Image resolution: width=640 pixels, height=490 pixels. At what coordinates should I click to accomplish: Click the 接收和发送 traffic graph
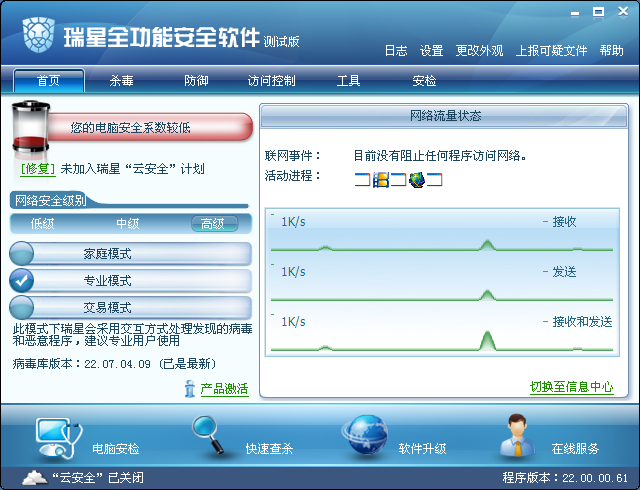442,332
